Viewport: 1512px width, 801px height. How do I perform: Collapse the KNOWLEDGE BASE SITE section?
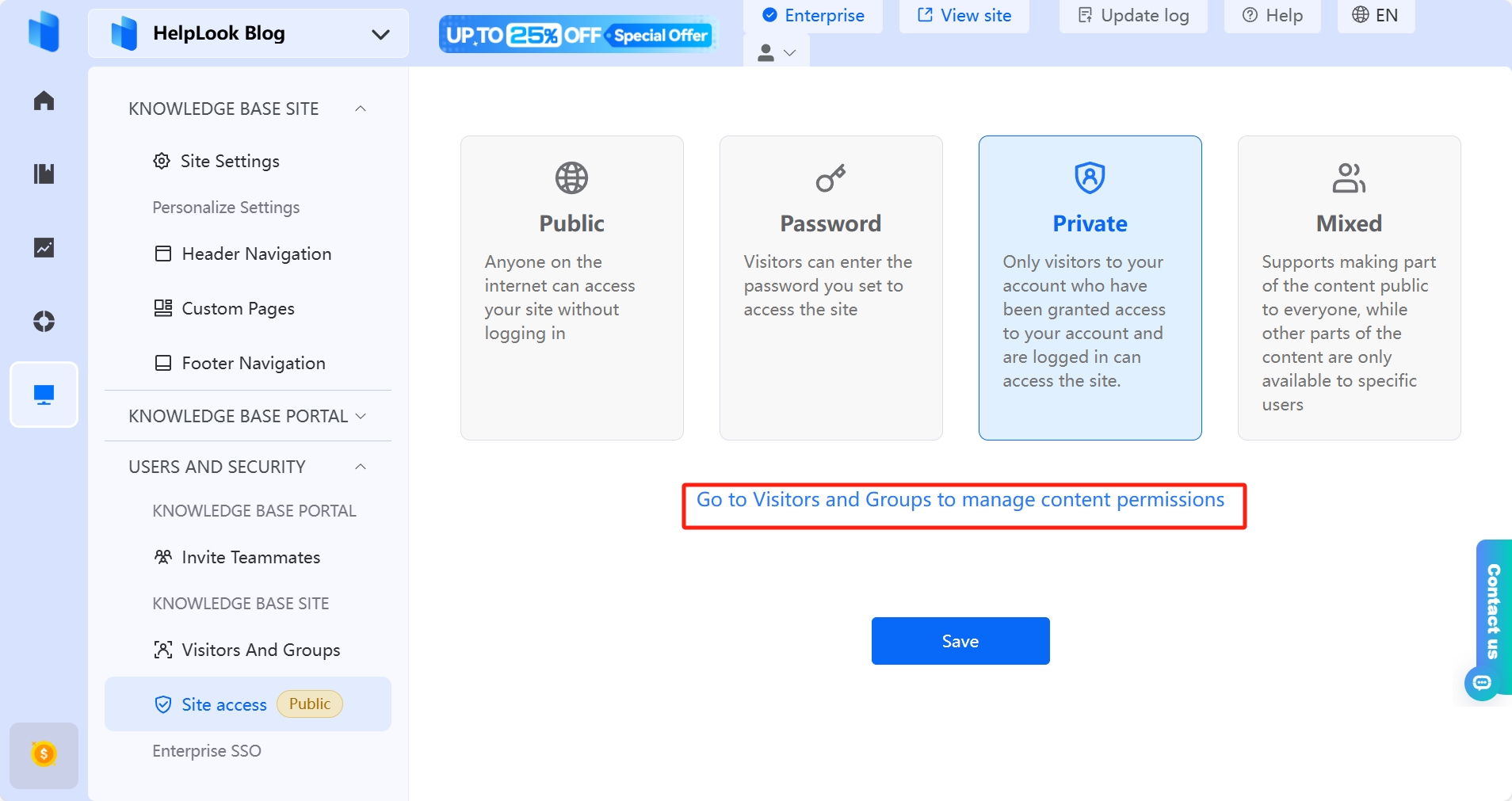pyautogui.click(x=361, y=109)
